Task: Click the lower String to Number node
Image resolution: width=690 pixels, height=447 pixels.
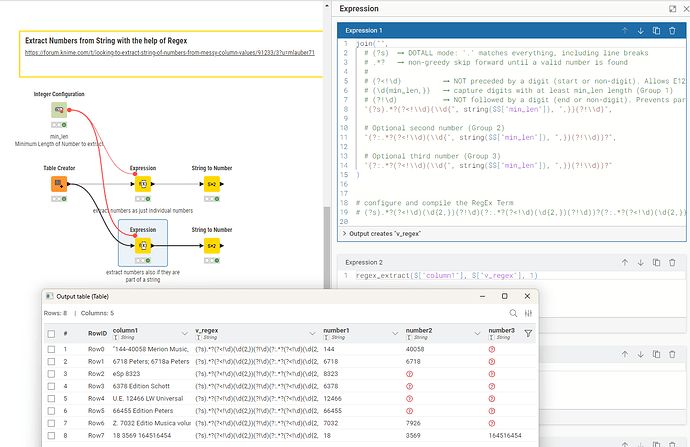Action: 212,245
